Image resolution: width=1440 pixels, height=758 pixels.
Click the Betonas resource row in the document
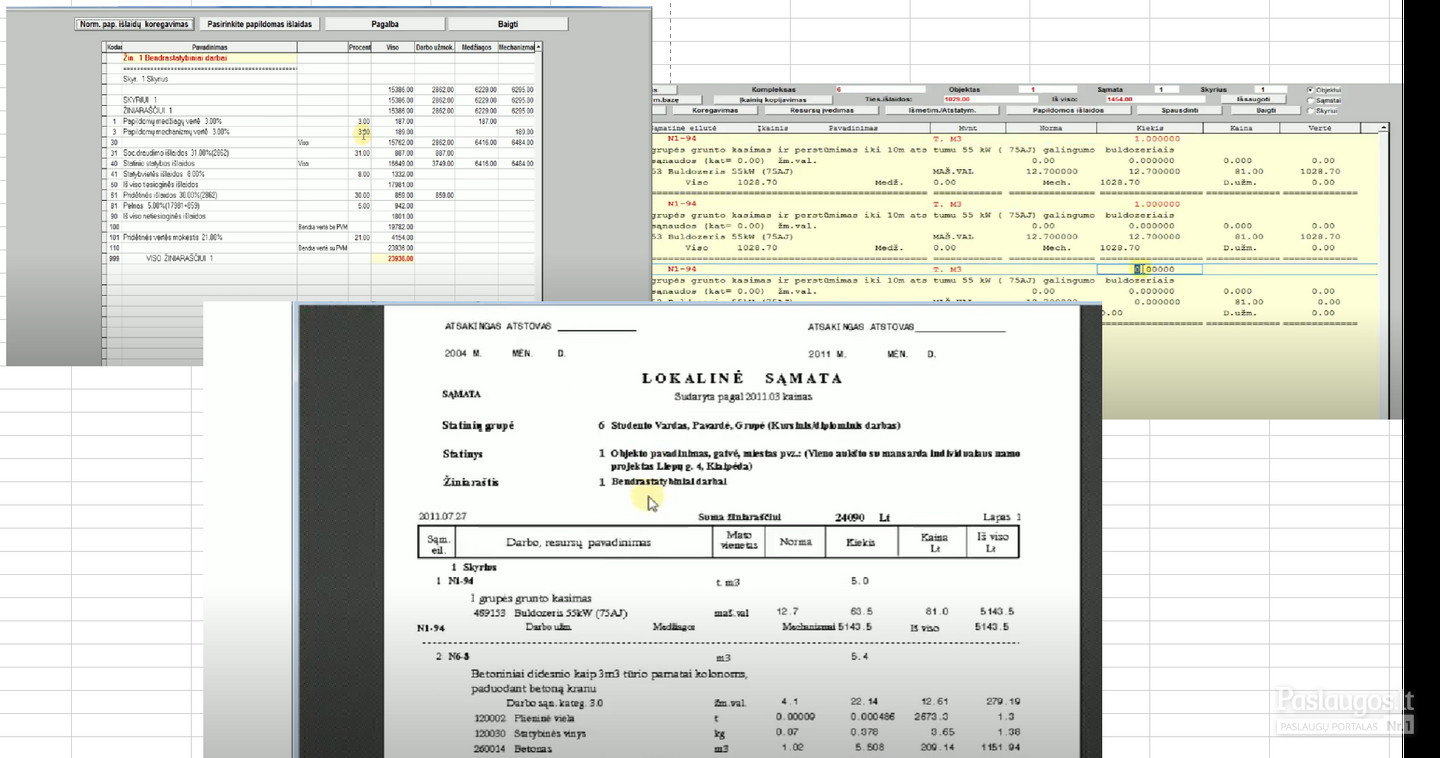click(745, 747)
